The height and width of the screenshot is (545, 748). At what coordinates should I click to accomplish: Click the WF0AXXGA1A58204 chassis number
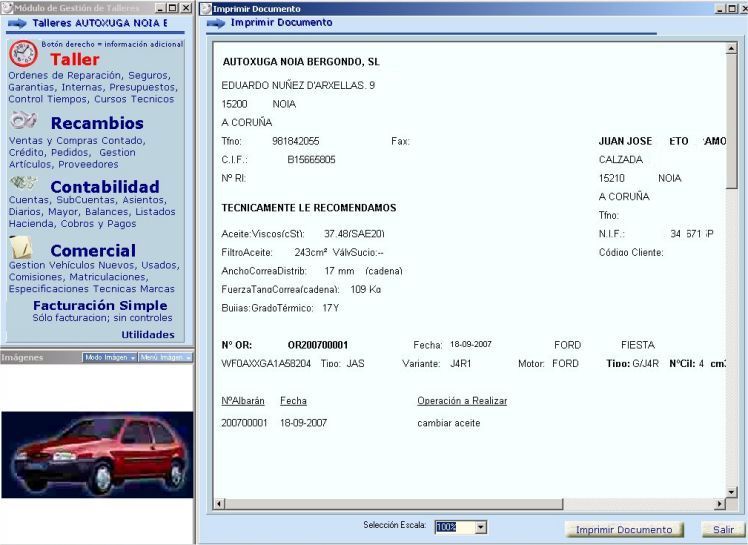(x=266, y=364)
